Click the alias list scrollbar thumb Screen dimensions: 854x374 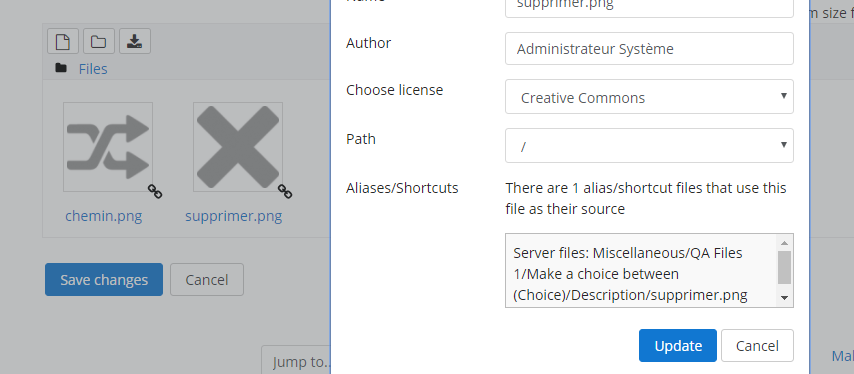coord(784,267)
